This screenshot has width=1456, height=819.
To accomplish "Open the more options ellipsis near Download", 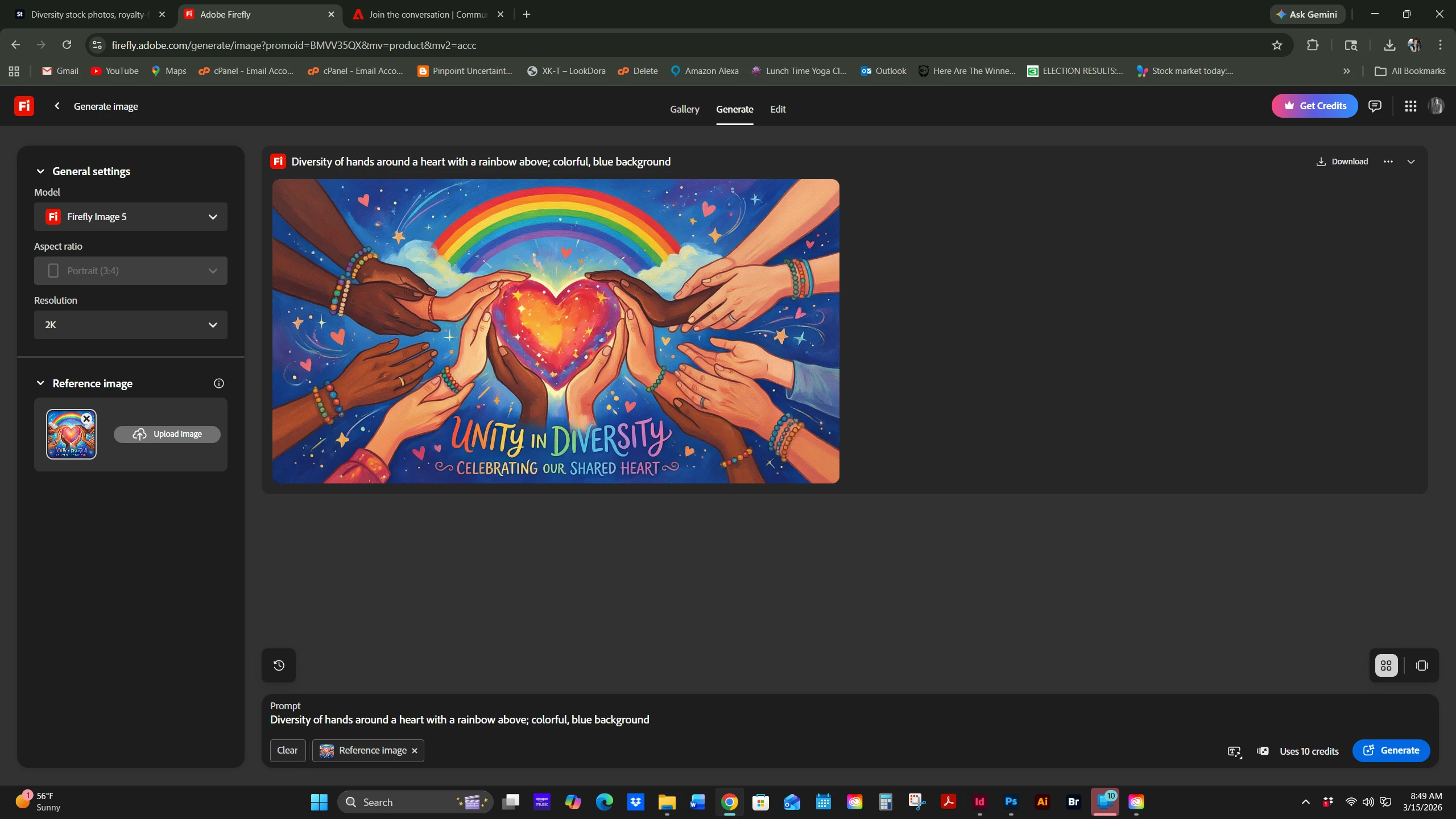I will tap(1388, 162).
